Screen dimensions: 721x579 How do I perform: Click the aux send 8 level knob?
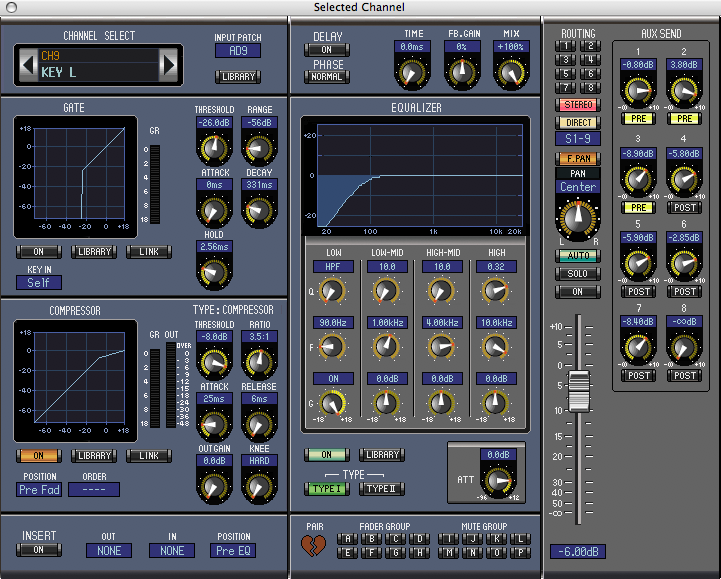(684, 348)
